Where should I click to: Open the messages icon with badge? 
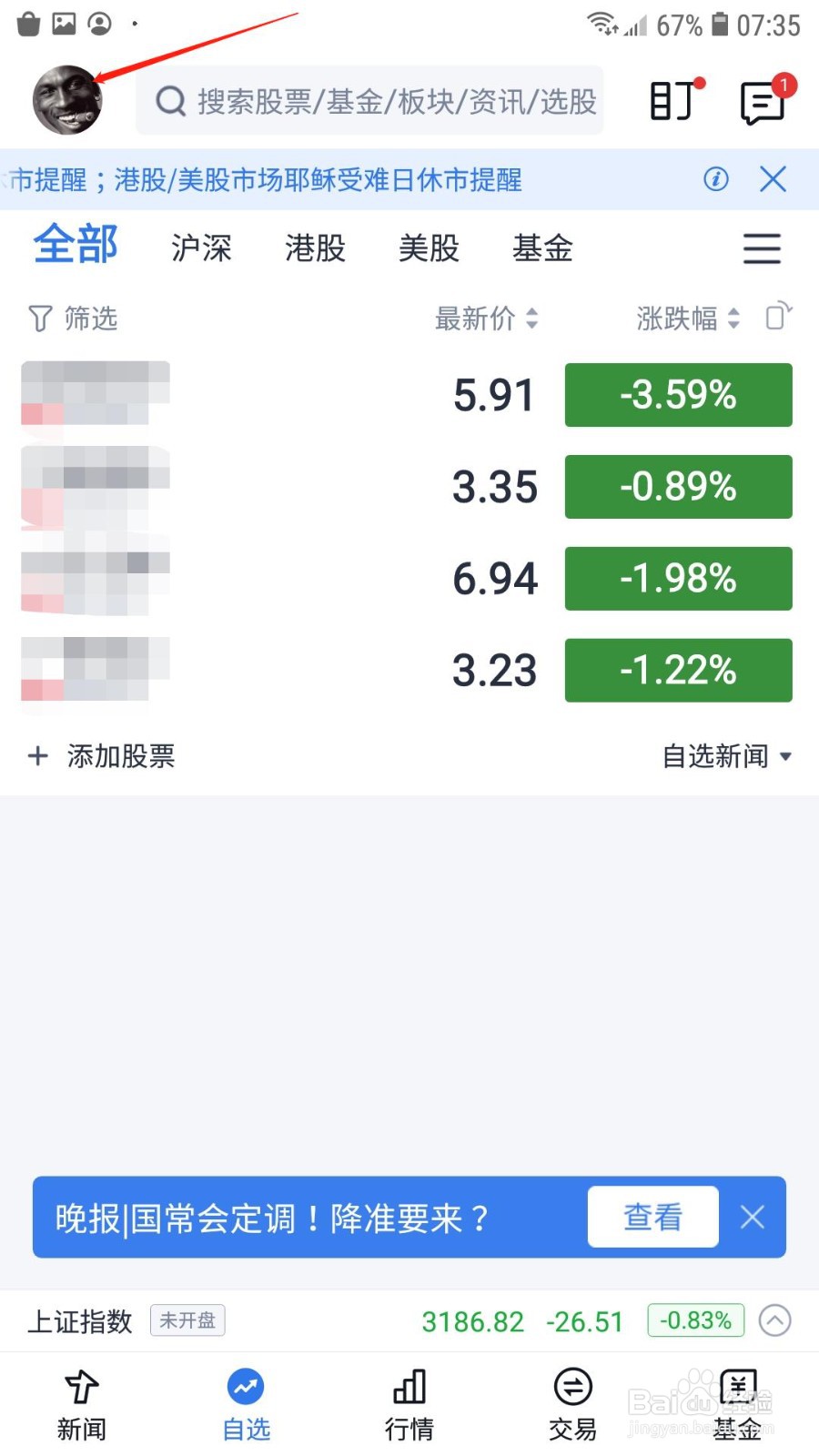763,102
